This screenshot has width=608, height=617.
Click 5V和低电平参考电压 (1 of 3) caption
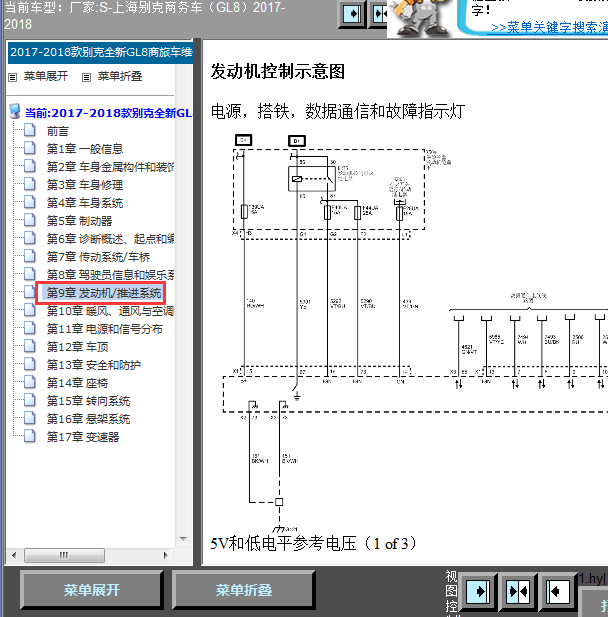313,543
